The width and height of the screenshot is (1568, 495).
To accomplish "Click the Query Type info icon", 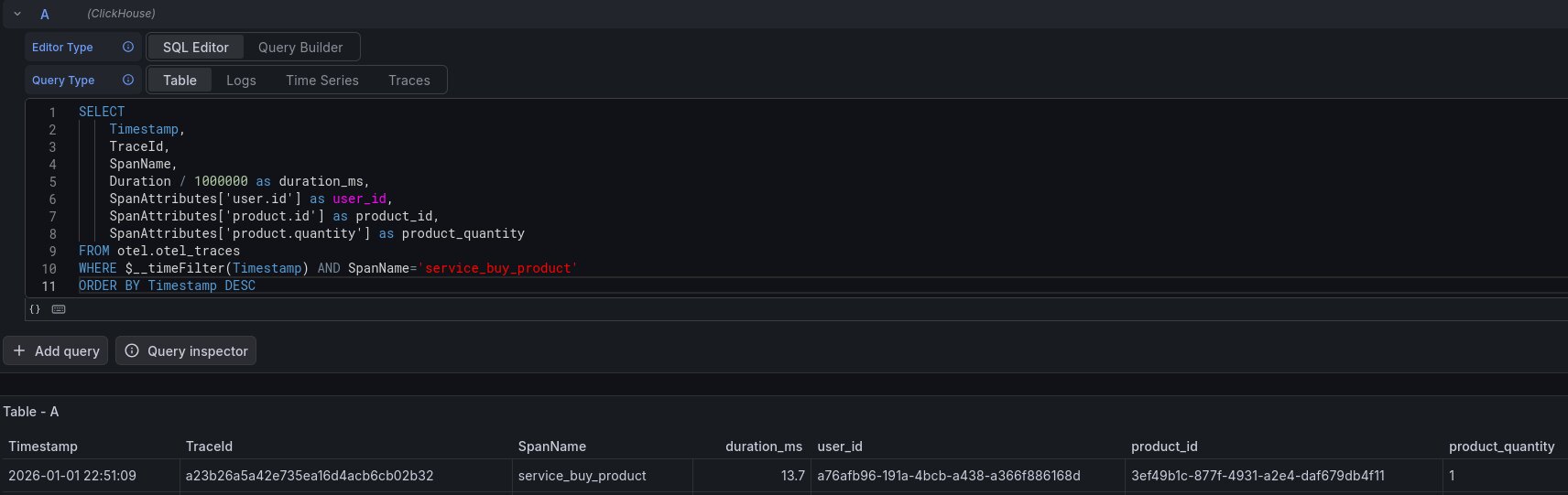I will [128, 80].
